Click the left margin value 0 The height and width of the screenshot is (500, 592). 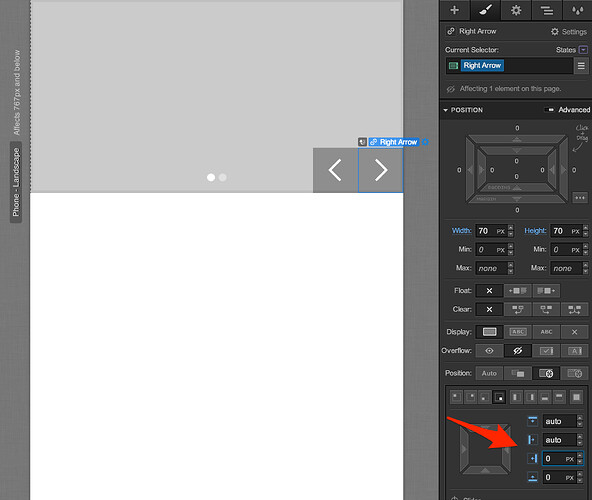click(459, 170)
